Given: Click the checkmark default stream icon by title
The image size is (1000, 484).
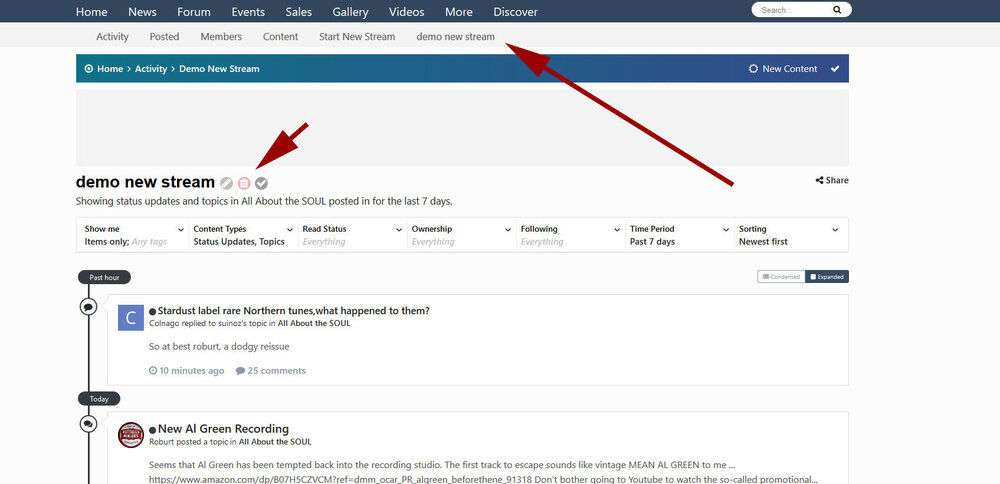Looking at the screenshot, I should click(261, 184).
